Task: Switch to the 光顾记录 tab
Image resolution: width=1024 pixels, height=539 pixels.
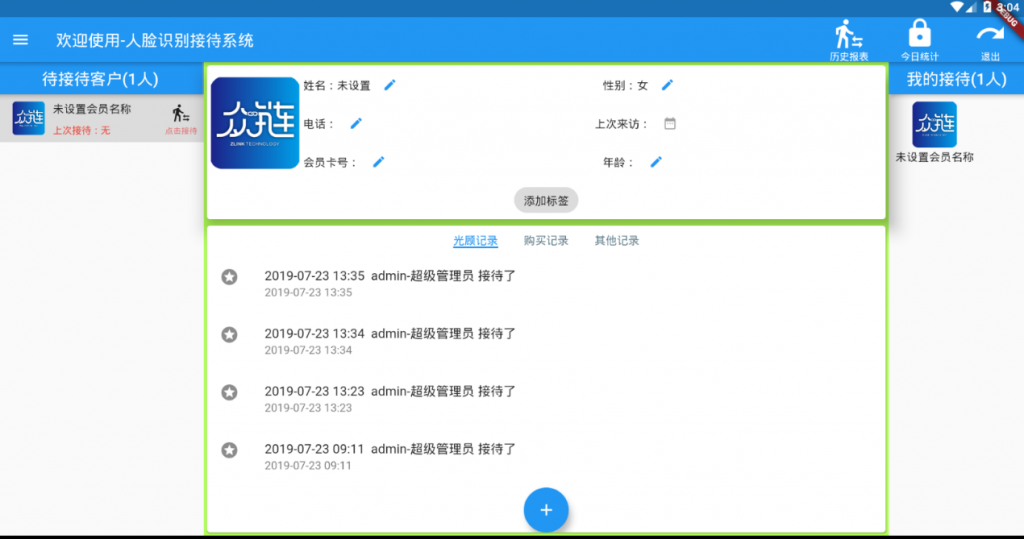Action: [x=475, y=241]
